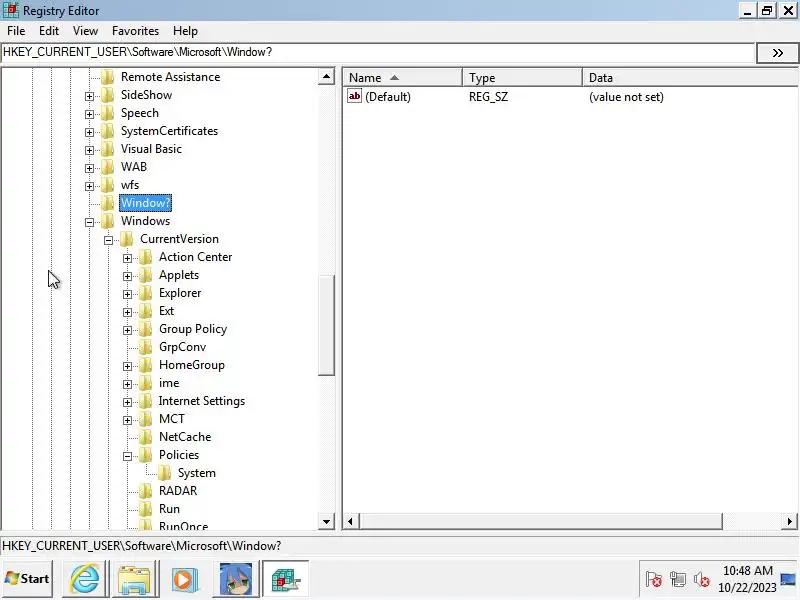Open the Favorites menu
This screenshot has height=600, width=800.
135,31
